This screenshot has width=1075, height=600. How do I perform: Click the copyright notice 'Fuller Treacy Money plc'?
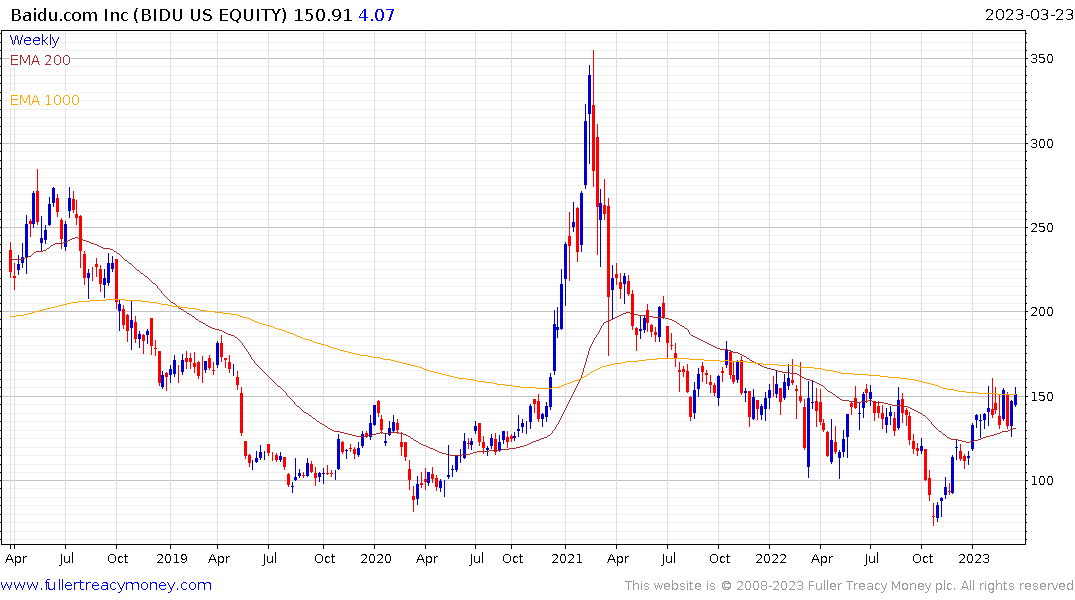tap(882, 586)
